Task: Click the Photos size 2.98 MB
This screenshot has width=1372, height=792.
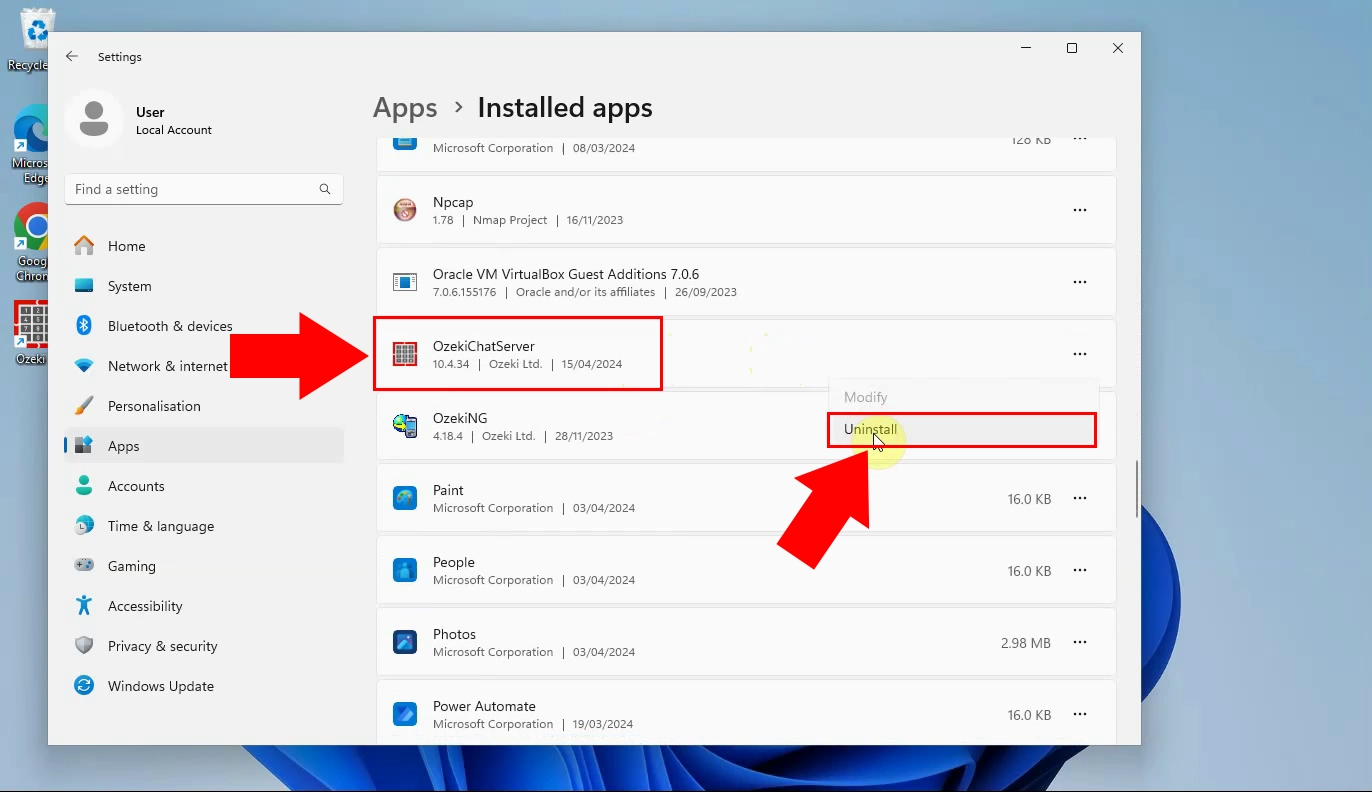Action: click(x=1026, y=643)
